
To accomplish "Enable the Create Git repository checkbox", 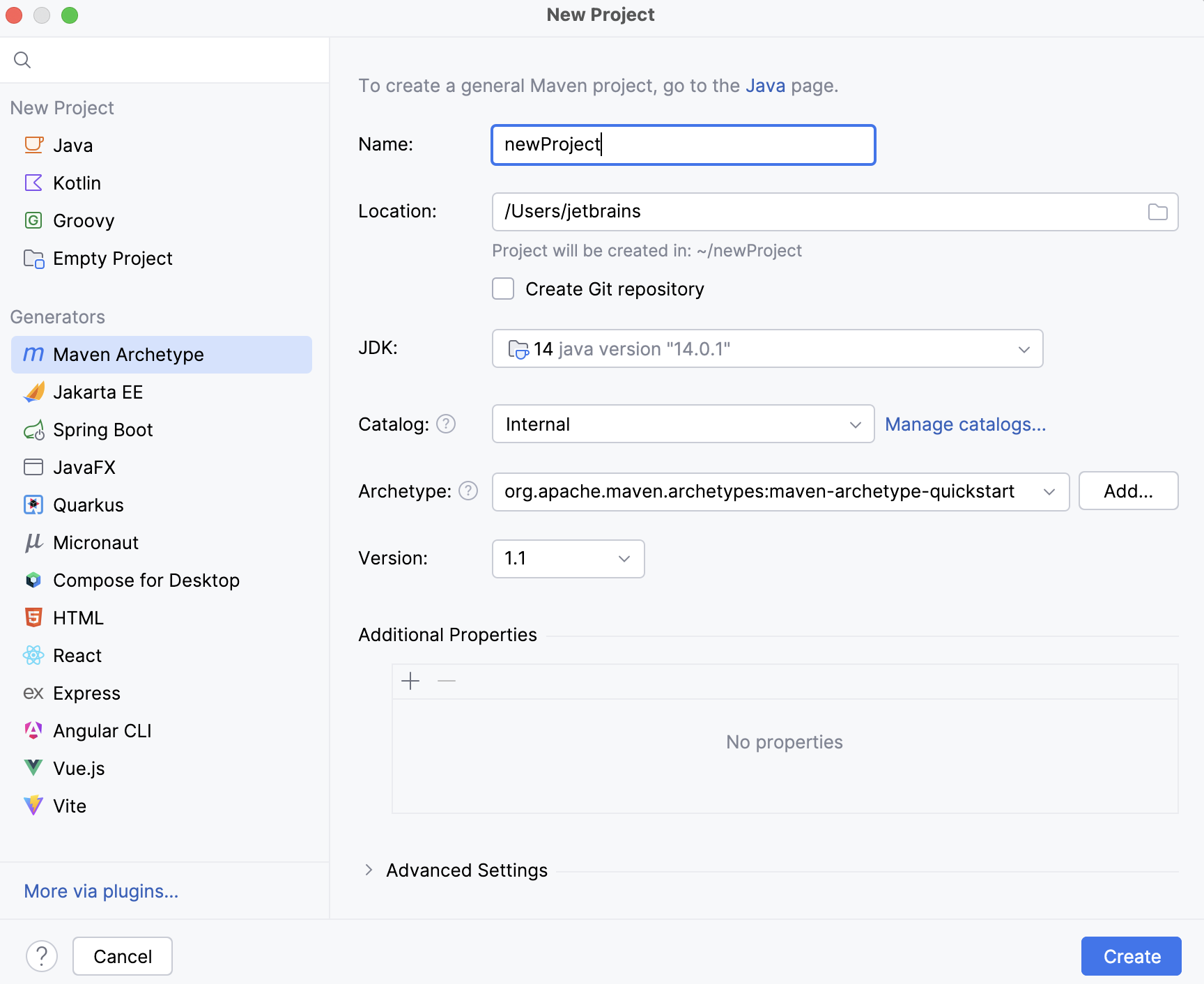I will (503, 289).
